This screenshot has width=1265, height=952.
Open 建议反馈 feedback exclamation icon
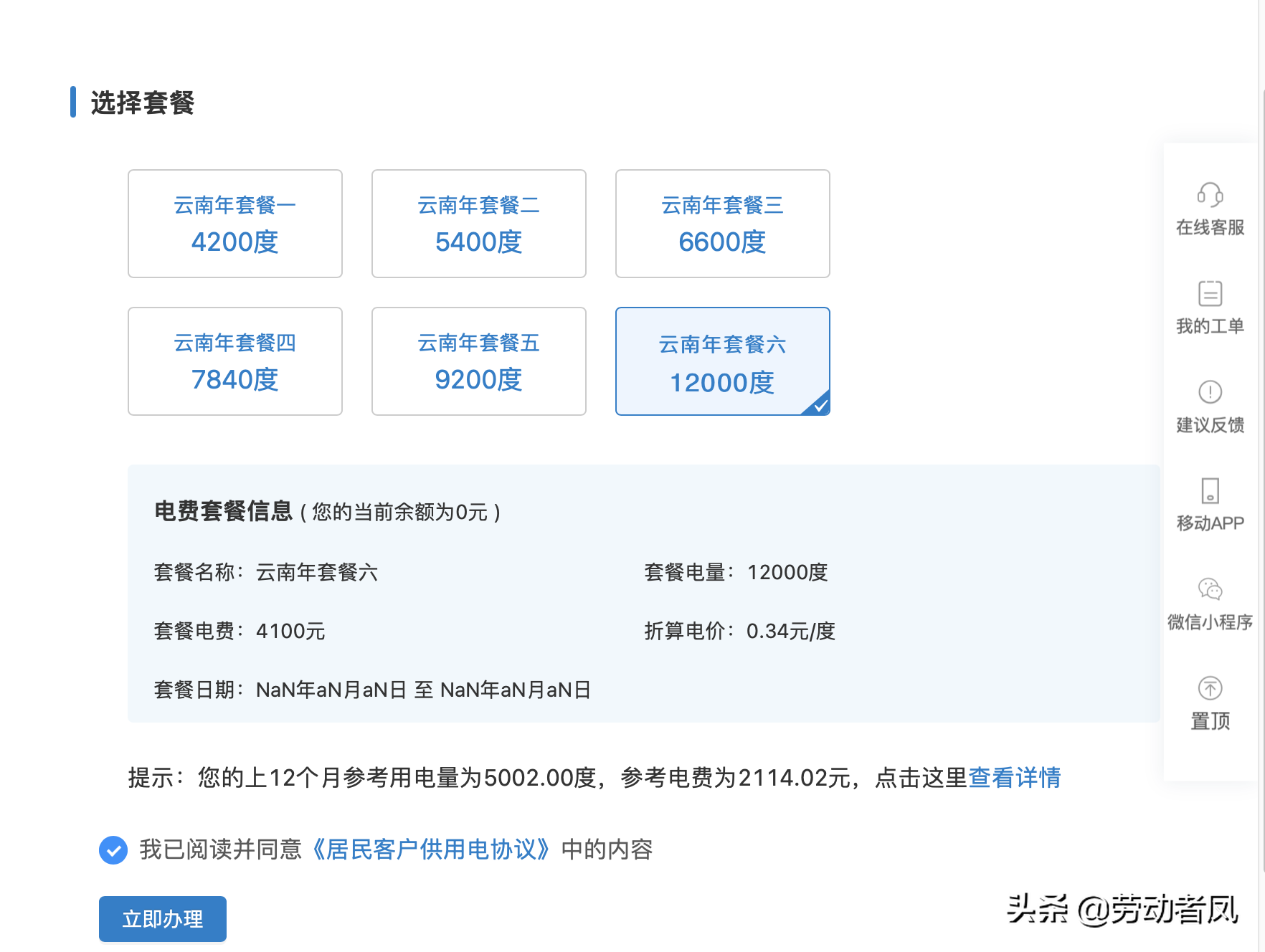pos(1210,392)
